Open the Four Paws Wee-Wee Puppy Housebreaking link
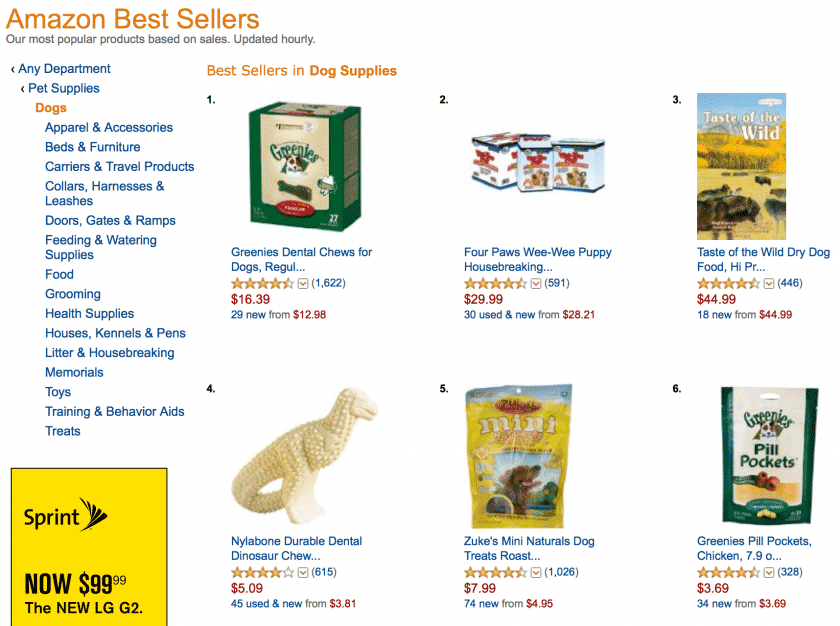The image size is (840, 626). click(x=538, y=259)
